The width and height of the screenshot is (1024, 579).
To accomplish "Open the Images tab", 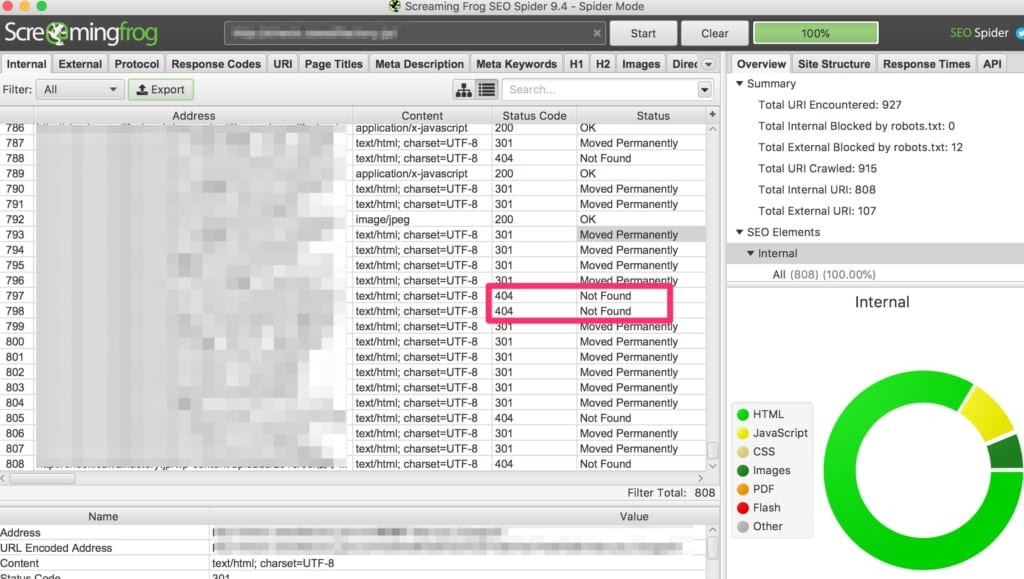I will pos(641,64).
